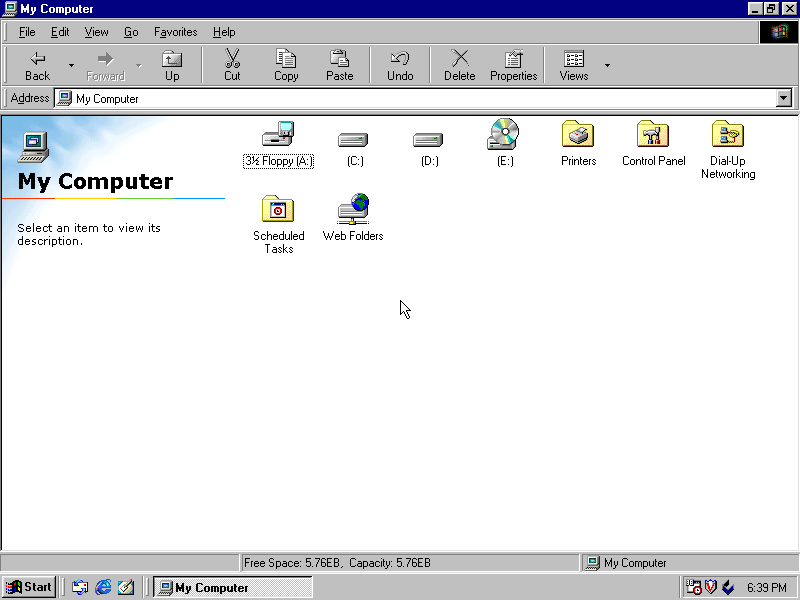800x600 pixels.
Task: Expand the Back history dropdown arrow
Action: pos(71,65)
